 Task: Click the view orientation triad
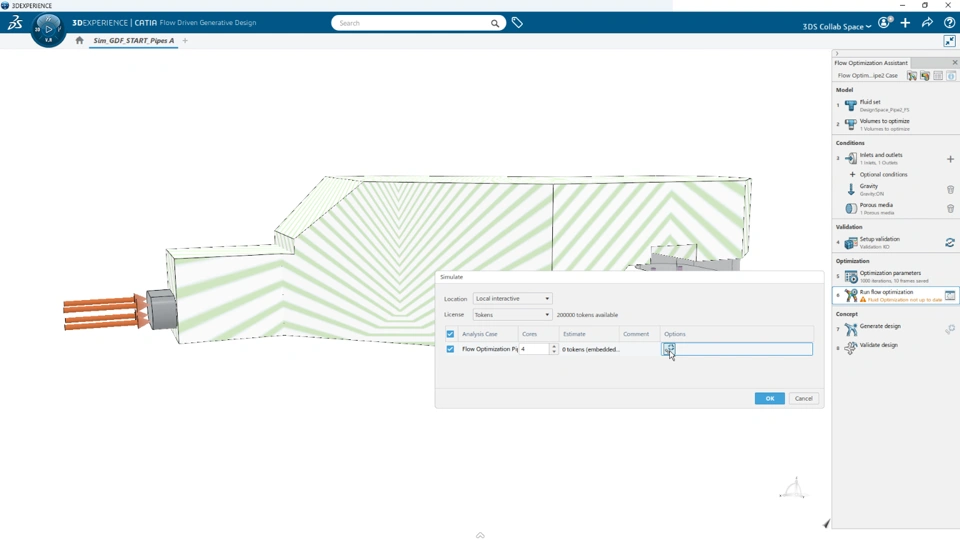pos(793,488)
